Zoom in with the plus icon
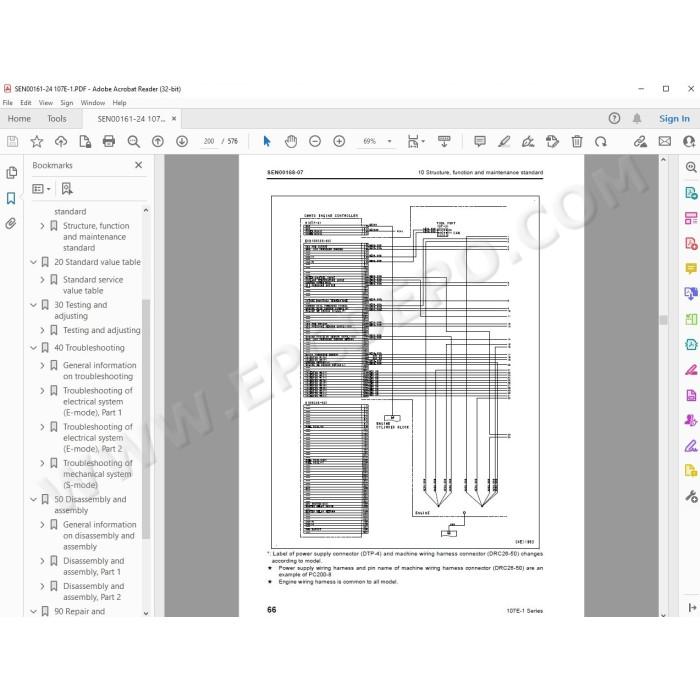700x700 pixels. [x=339, y=142]
